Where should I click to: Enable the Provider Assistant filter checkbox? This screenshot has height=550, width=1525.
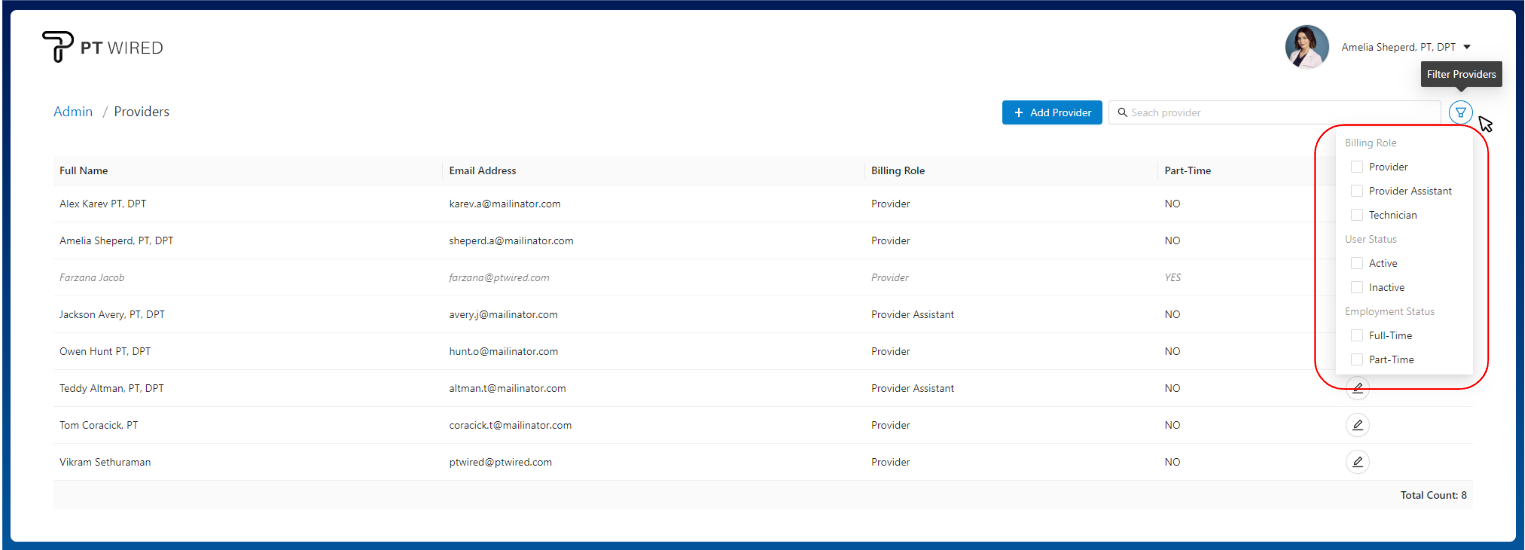pyautogui.click(x=1357, y=191)
